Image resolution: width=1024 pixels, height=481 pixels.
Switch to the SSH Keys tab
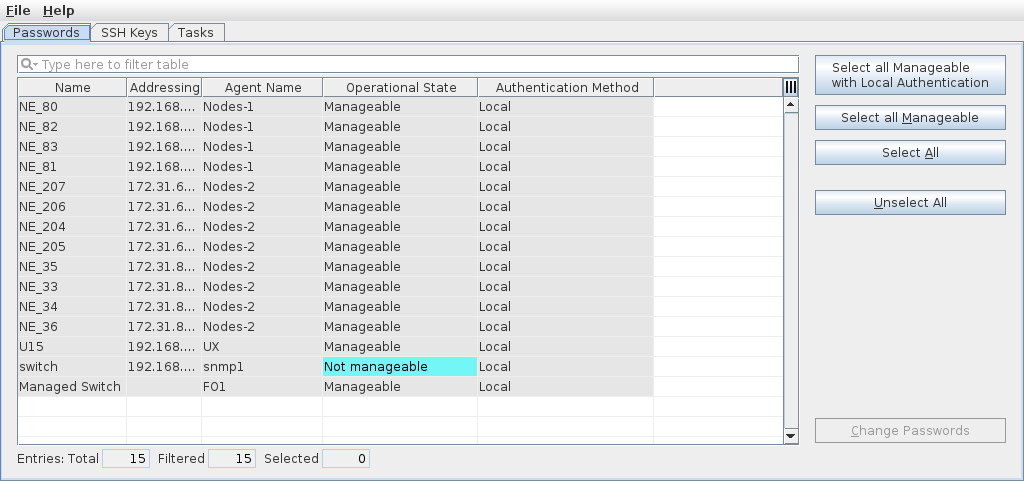129,32
